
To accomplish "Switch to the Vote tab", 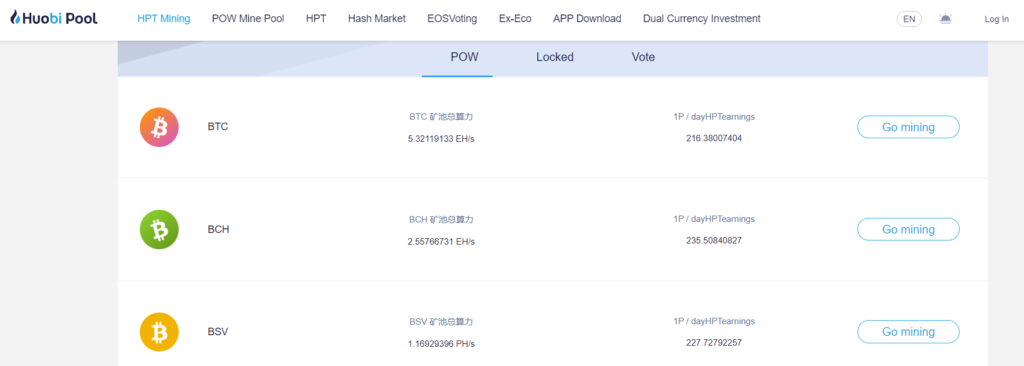I will (x=643, y=58).
